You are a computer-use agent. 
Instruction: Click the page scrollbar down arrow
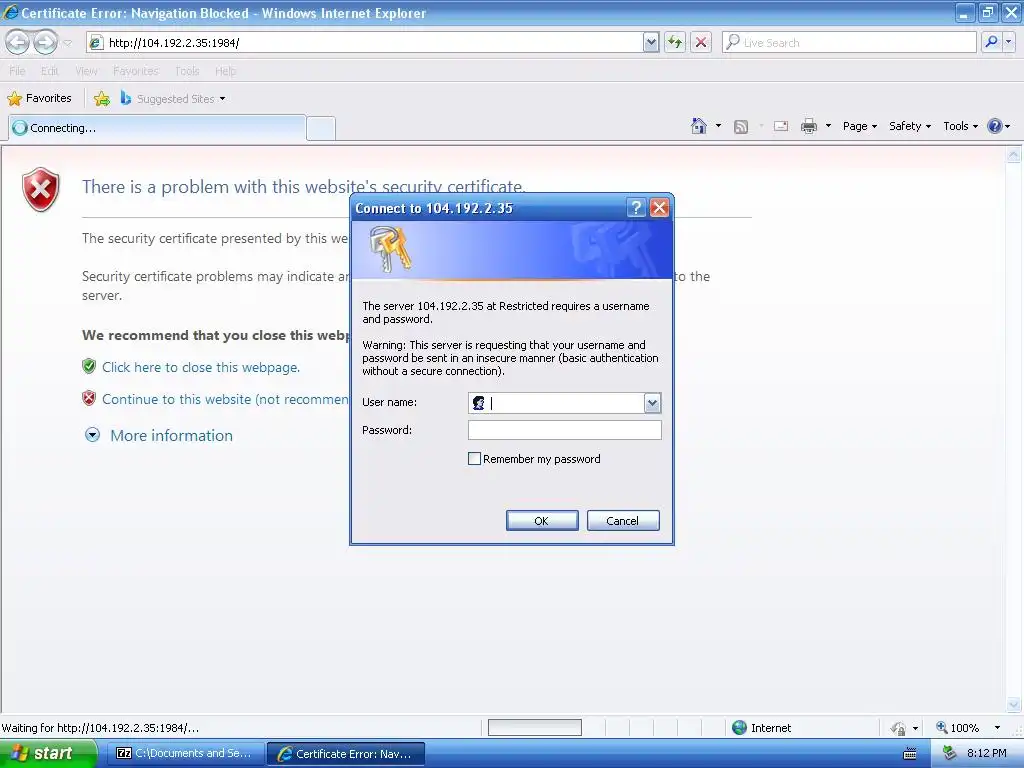[1014, 705]
